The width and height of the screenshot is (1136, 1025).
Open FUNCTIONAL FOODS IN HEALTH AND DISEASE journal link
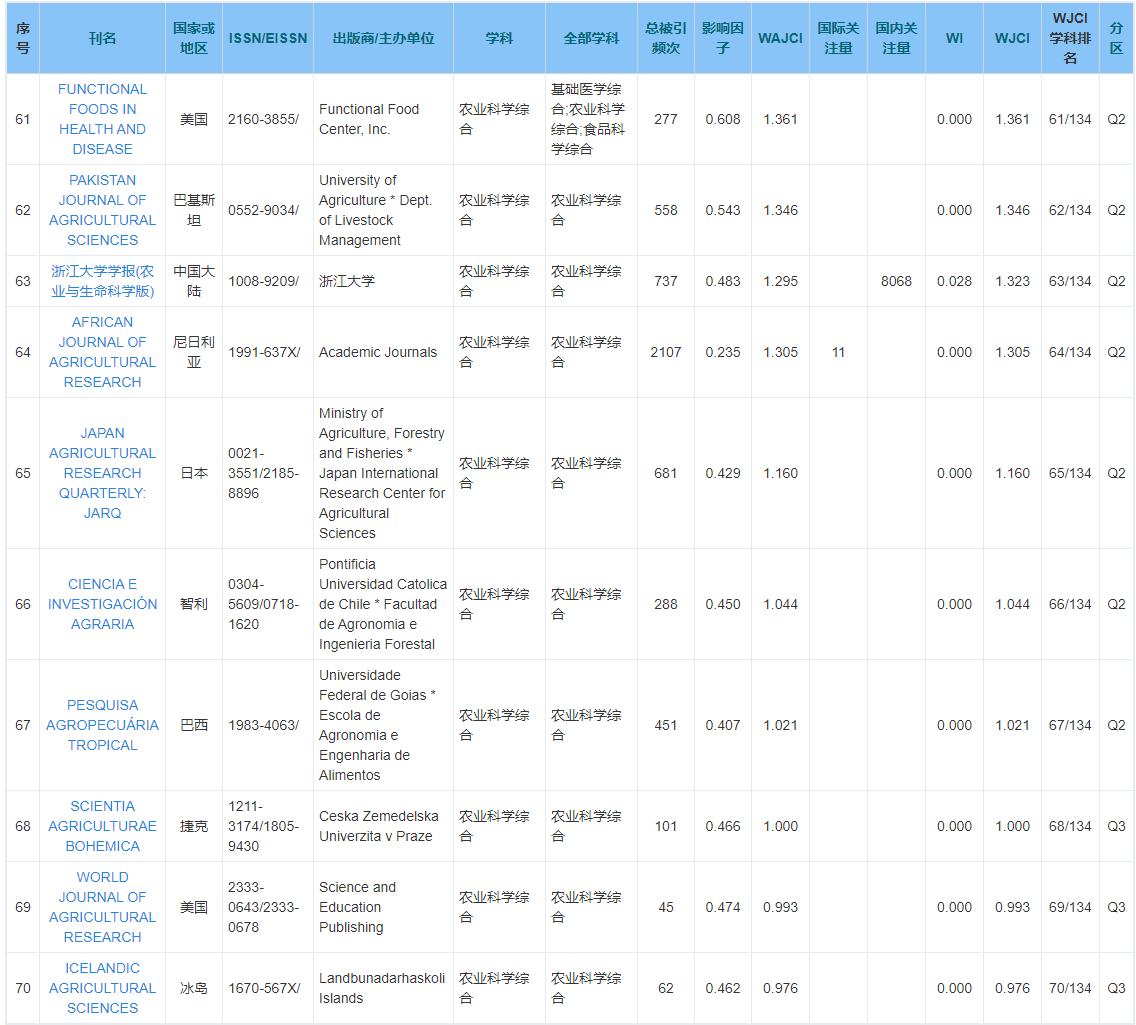click(102, 119)
